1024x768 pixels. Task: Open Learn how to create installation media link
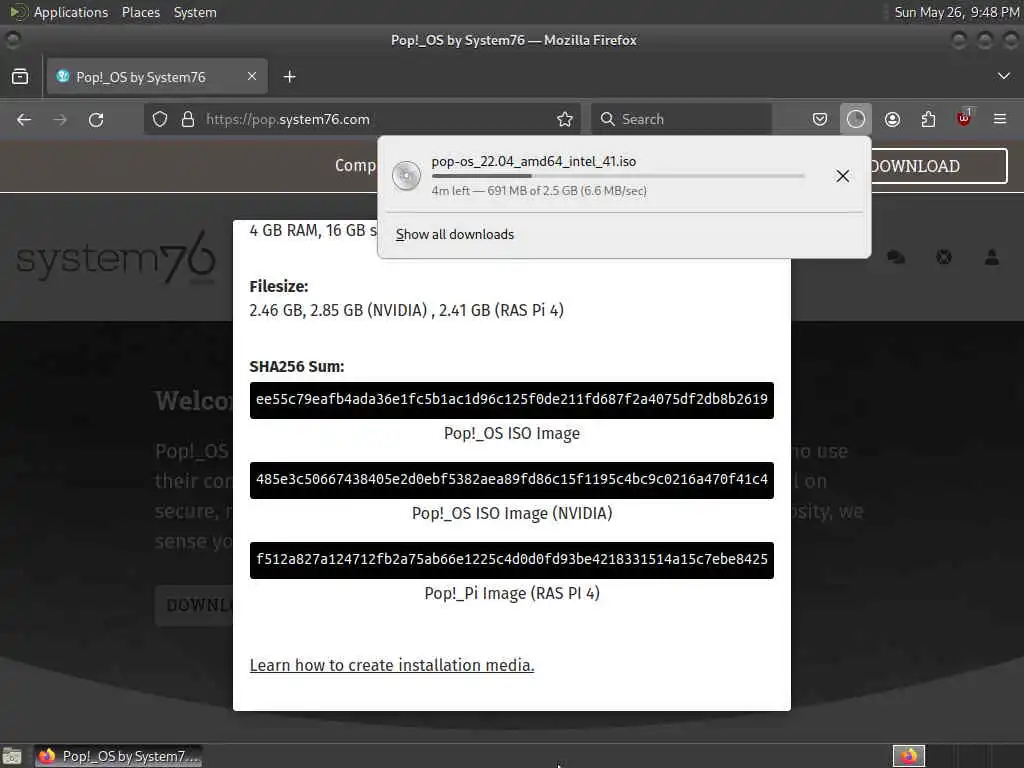click(392, 665)
